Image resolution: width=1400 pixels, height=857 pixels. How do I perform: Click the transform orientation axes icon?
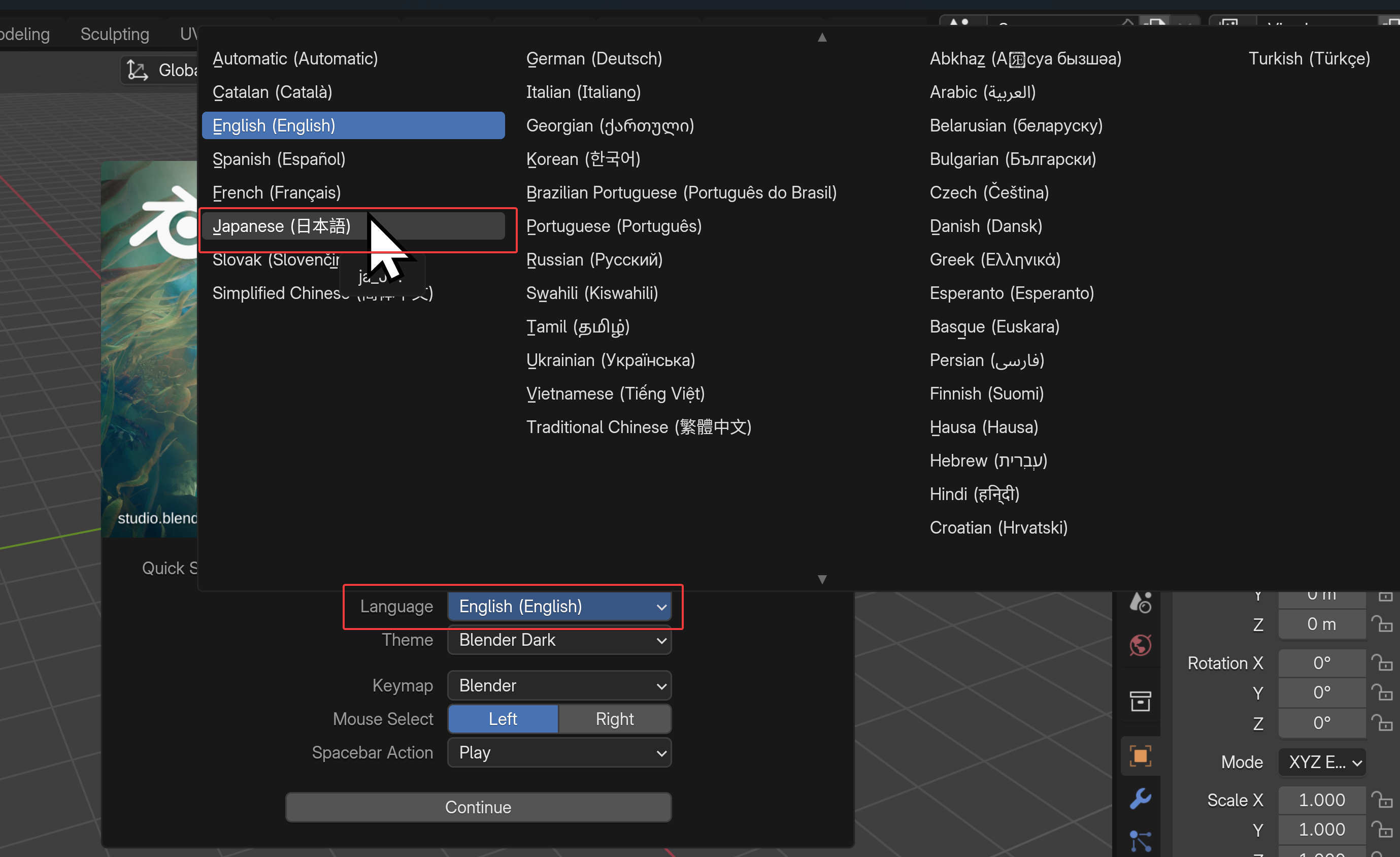pos(137,70)
